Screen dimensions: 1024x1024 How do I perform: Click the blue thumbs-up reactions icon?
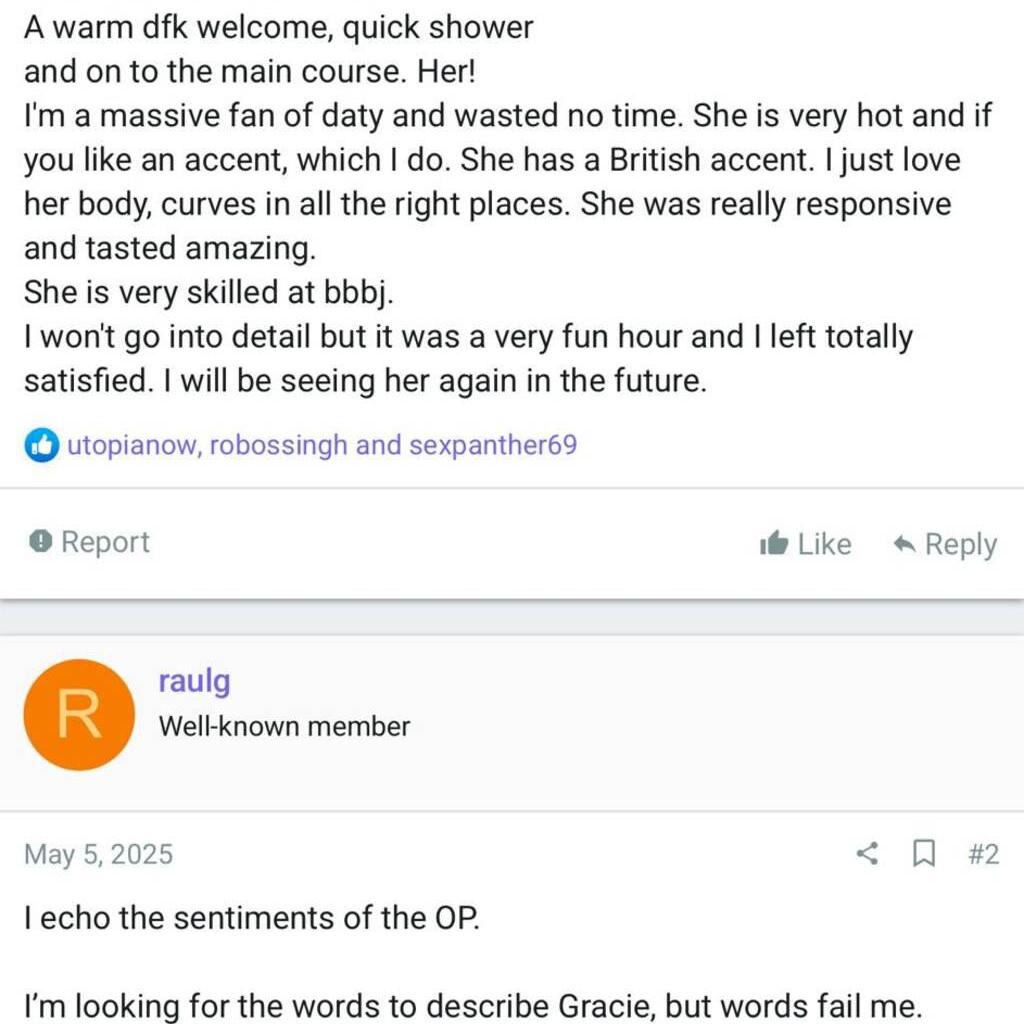coord(41,446)
